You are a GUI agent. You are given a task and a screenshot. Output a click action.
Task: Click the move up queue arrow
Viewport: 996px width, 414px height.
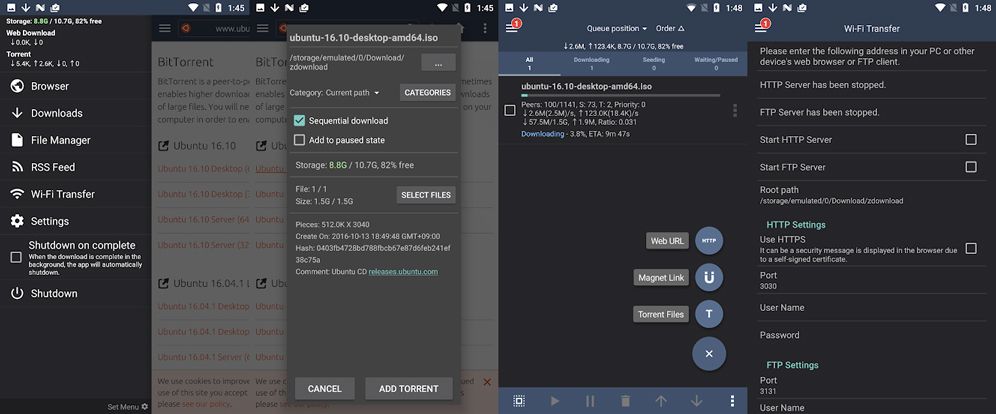coord(661,401)
